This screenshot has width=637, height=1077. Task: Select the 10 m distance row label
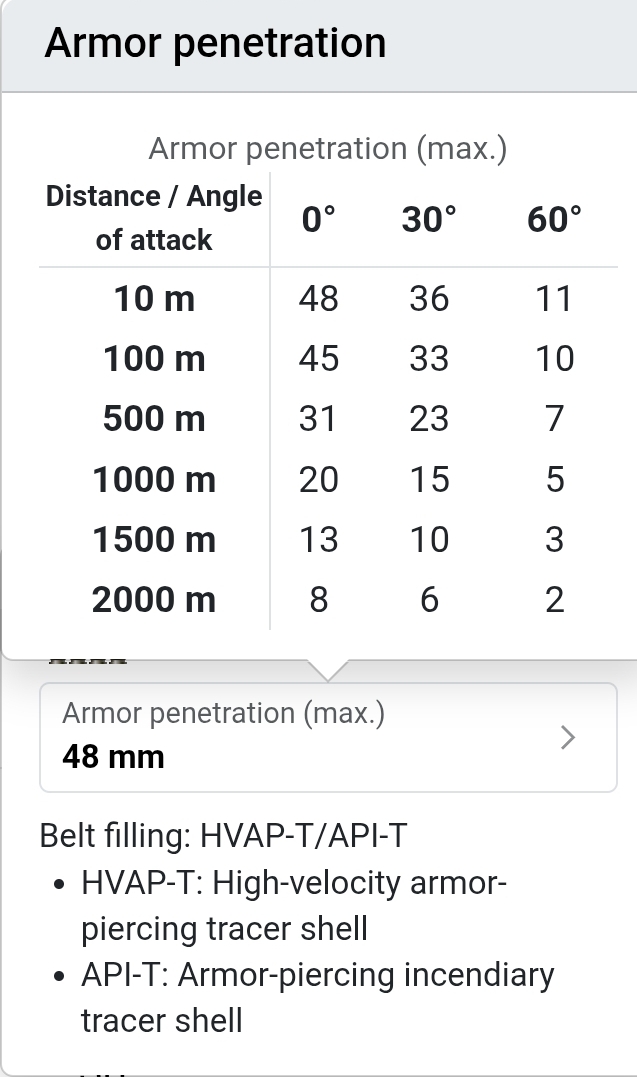(154, 298)
